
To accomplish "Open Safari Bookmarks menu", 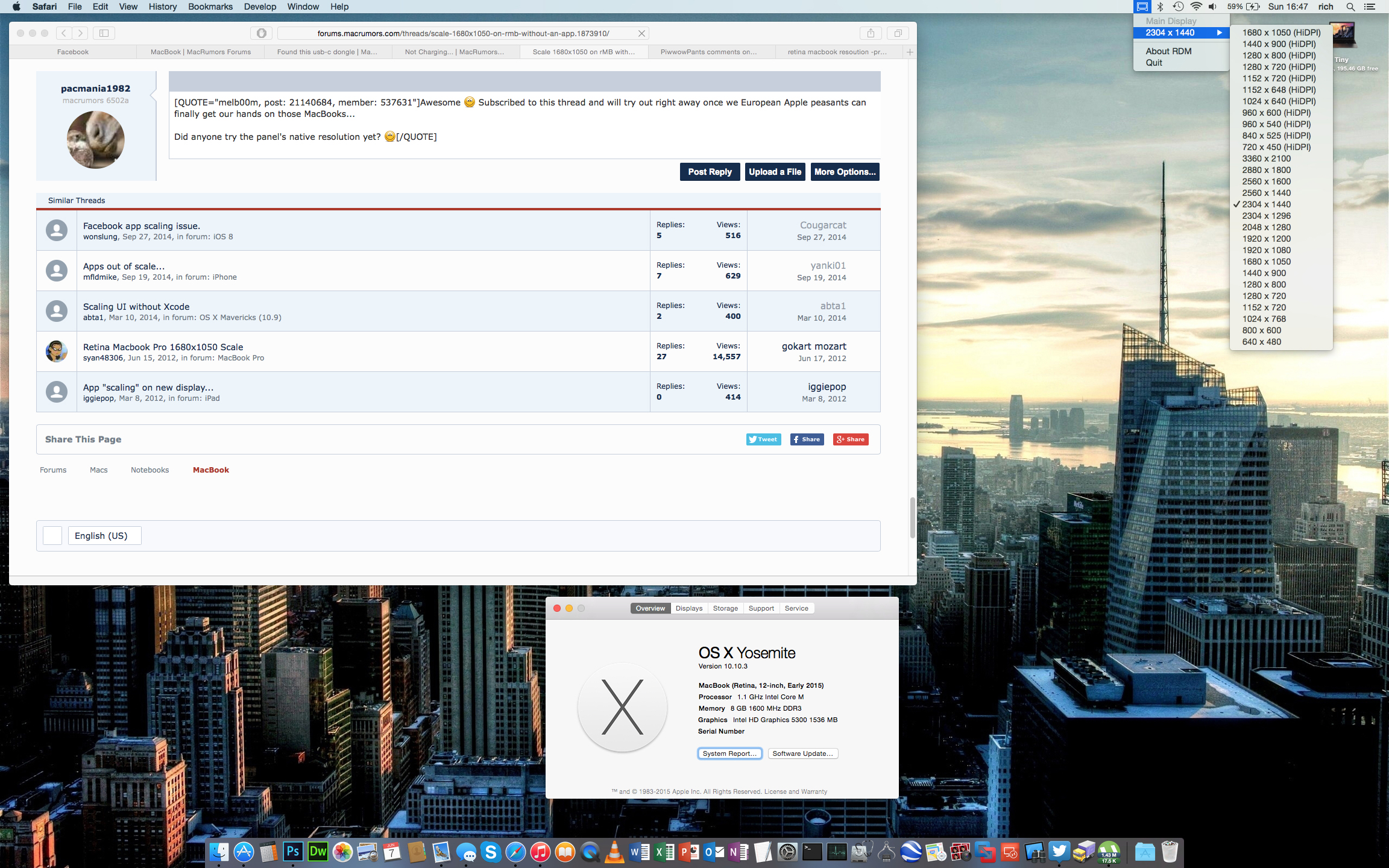I will tap(210, 7).
